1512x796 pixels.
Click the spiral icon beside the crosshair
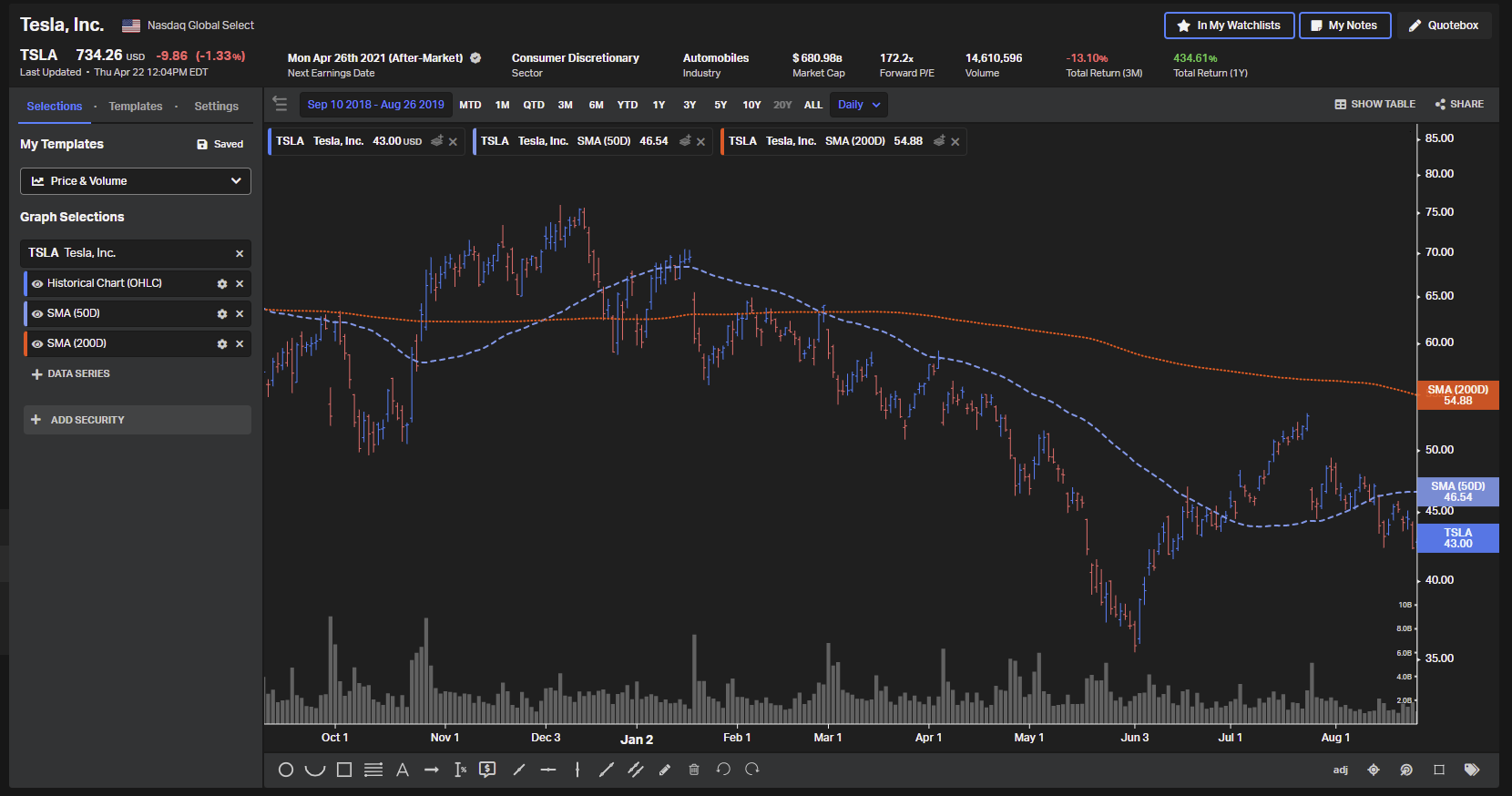click(x=1406, y=770)
